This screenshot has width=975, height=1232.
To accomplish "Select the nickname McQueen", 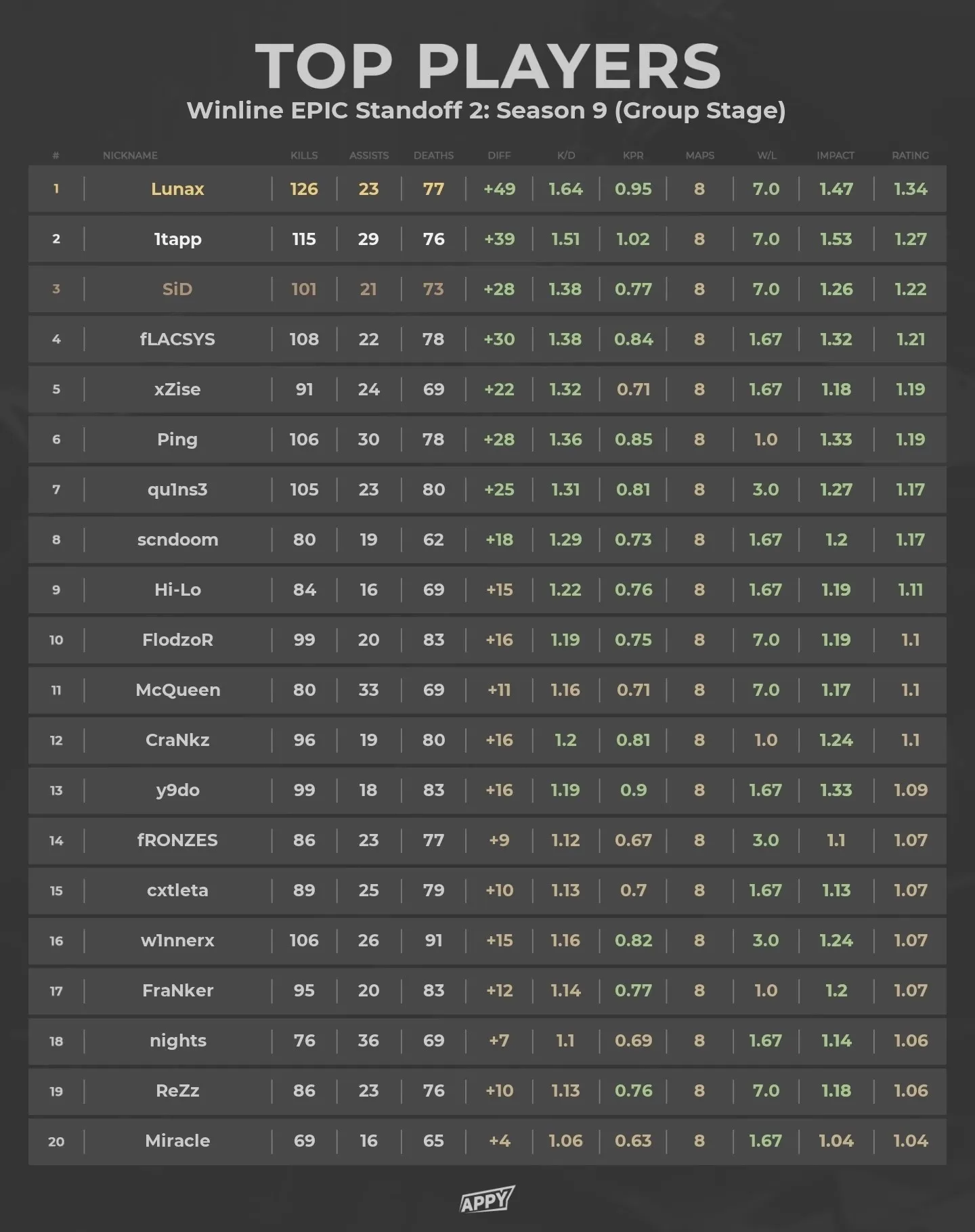I will click(177, 690).
